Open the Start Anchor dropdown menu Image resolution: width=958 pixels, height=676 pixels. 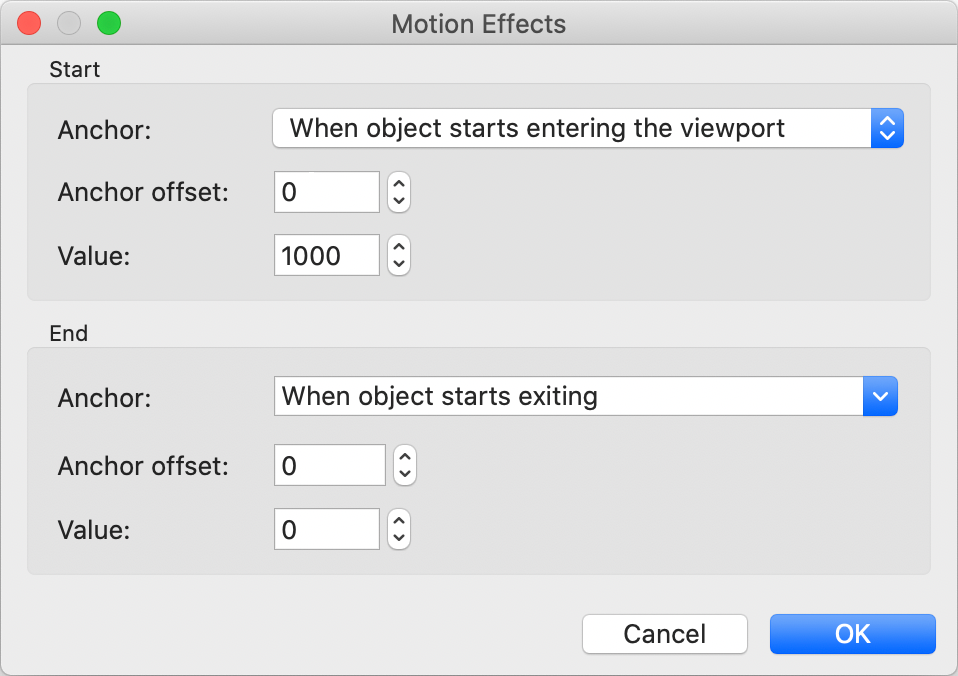pyautogui.click(x=587, y=128)
